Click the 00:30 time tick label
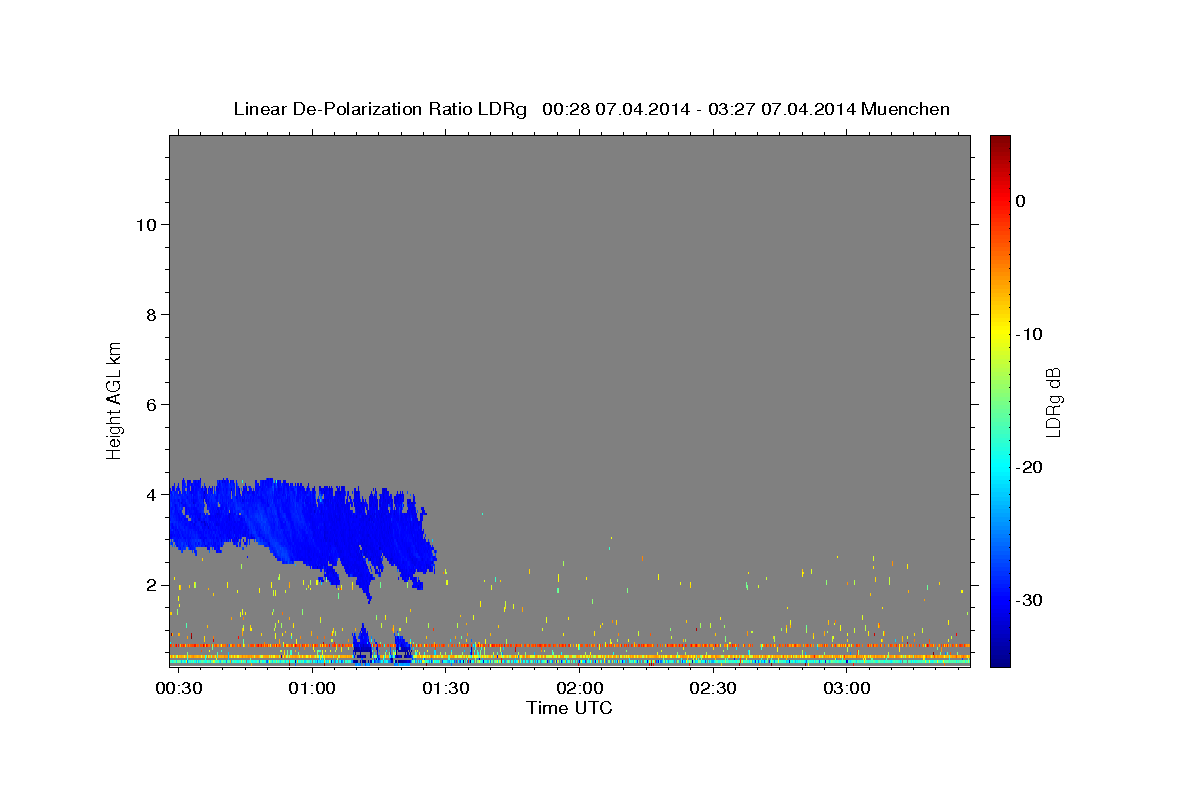This screenshot has width=1200, height=800. (x=178, y=689)
